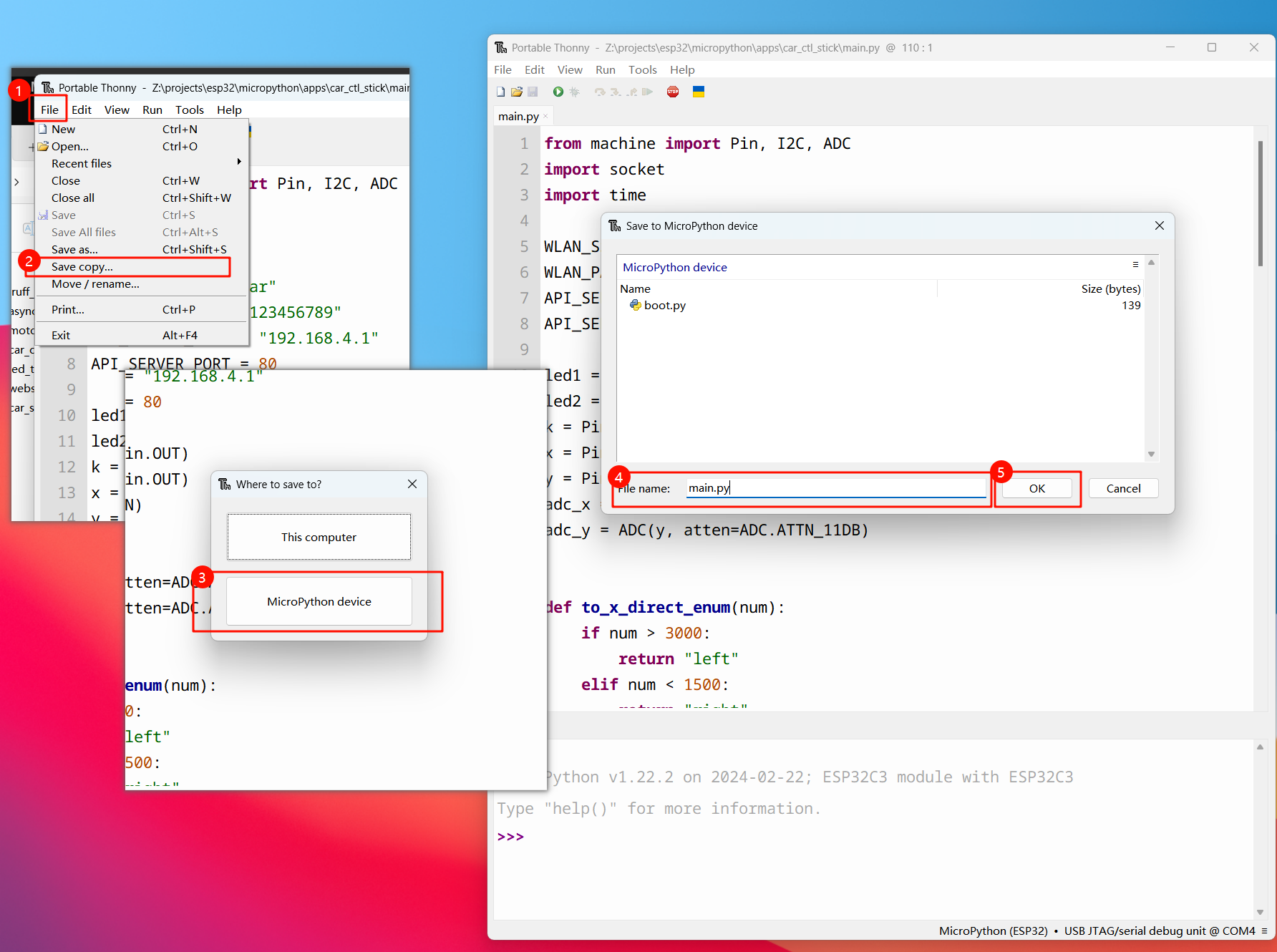Click Edit in the left Thonny window menu bar

click(82, 110)
